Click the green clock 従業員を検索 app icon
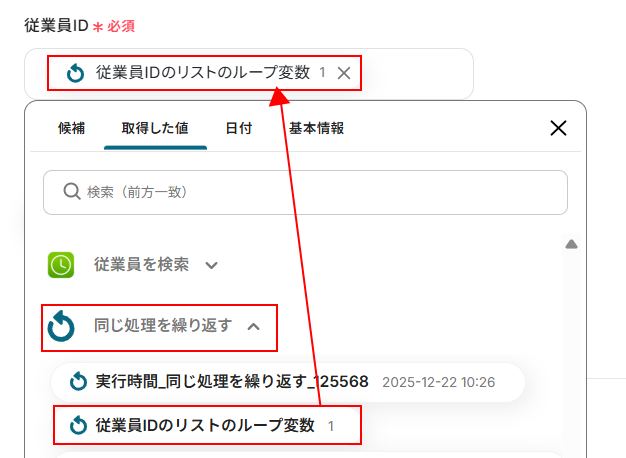This screenshot has width=626, height=458. [61, 265]
